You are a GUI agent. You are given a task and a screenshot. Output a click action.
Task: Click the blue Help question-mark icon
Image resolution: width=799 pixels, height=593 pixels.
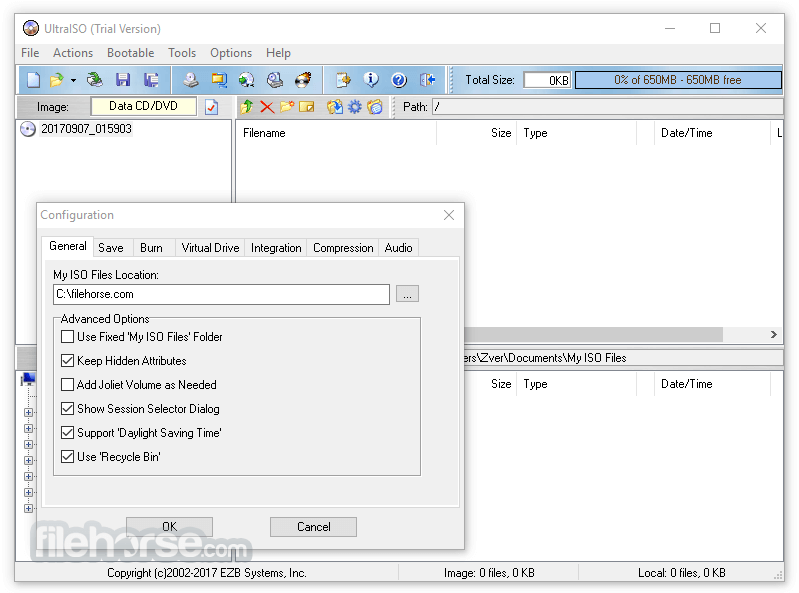[x=399, y=80]
